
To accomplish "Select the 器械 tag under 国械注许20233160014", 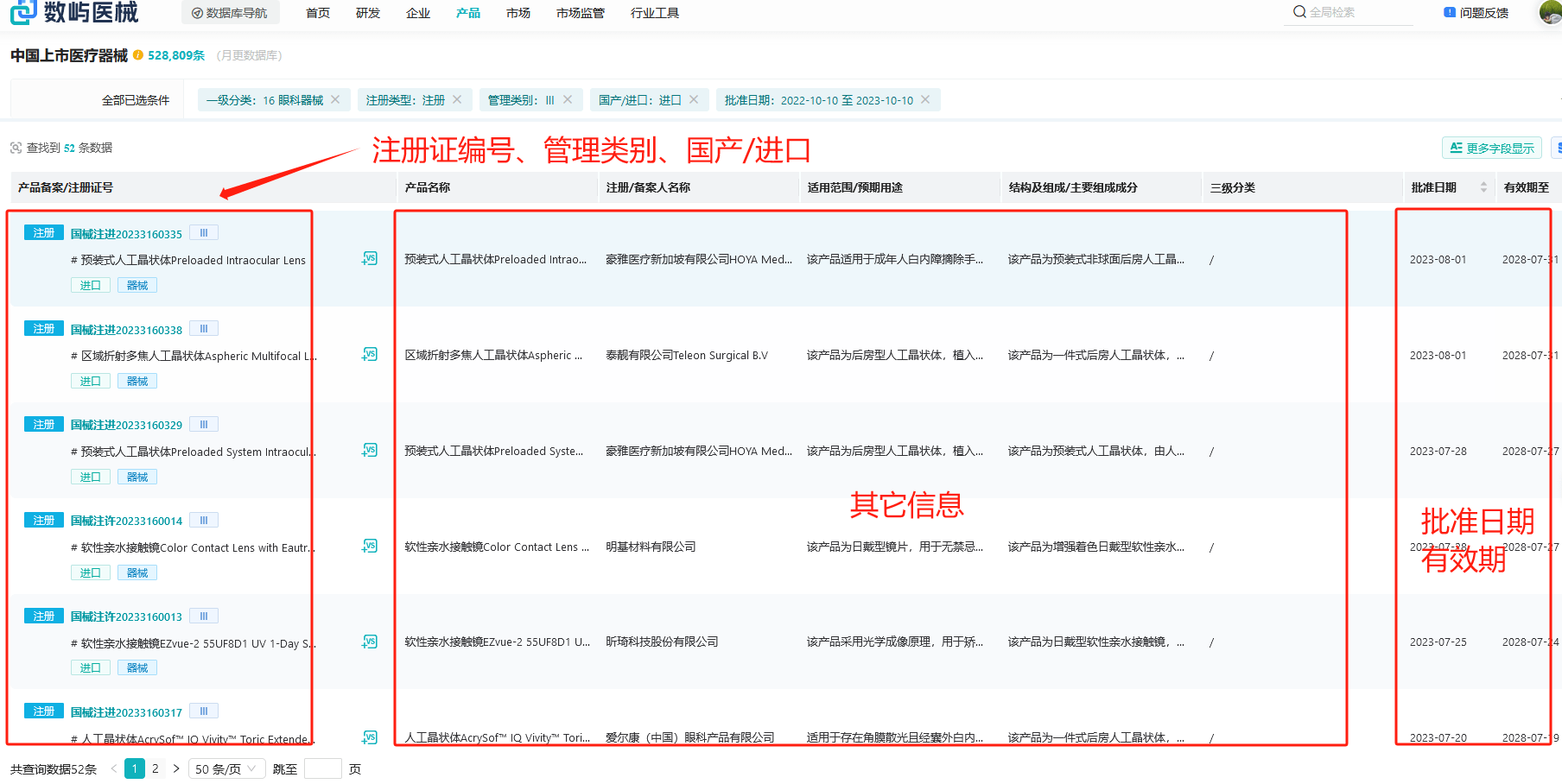I will click(137, 572).
